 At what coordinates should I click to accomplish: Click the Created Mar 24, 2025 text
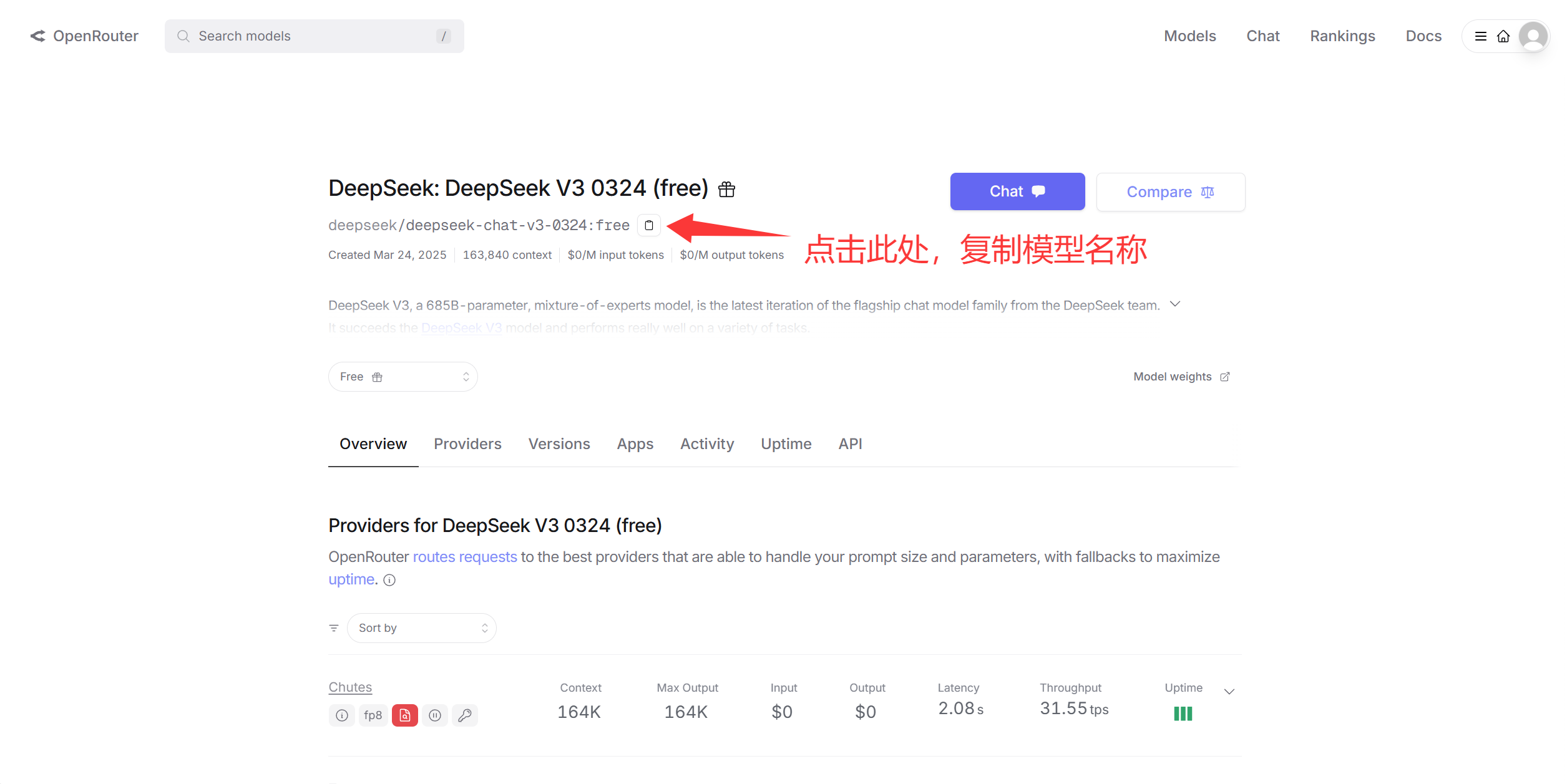388,255
